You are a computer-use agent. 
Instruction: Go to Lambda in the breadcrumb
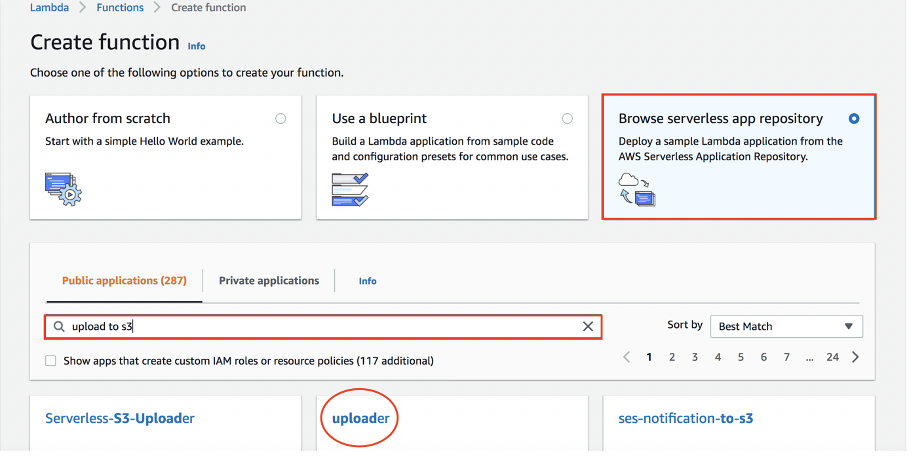[x=49, y=8]
